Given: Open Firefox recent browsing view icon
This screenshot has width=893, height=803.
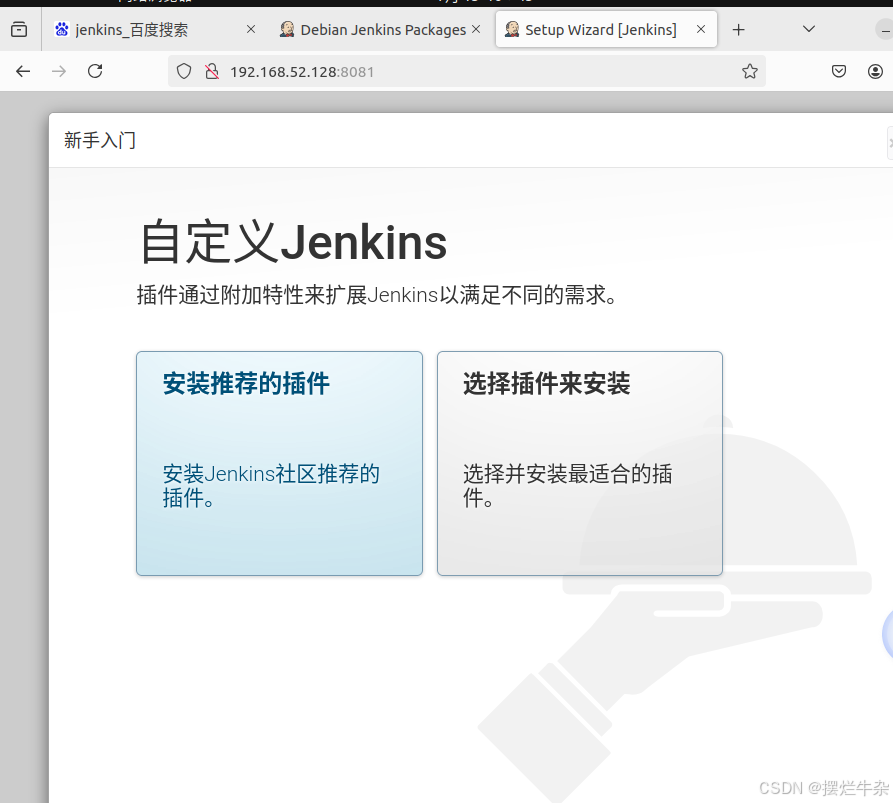Looking at the screenshot, I should click(19, 29).
